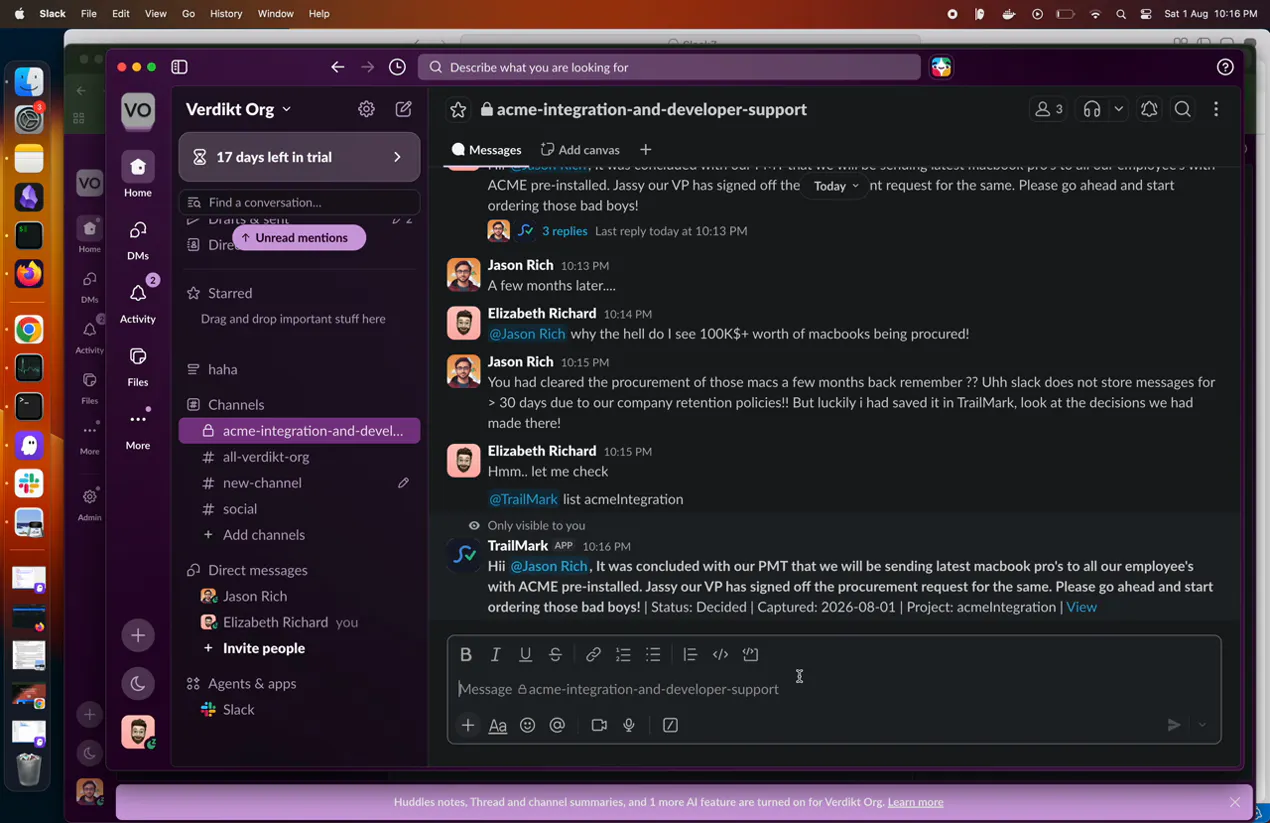Switch to the Messages tab

tap(486, 150)
